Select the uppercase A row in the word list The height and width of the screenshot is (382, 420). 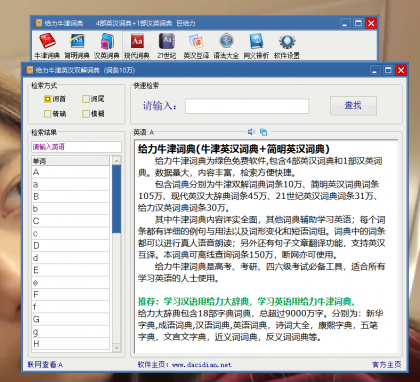[71, 172]
